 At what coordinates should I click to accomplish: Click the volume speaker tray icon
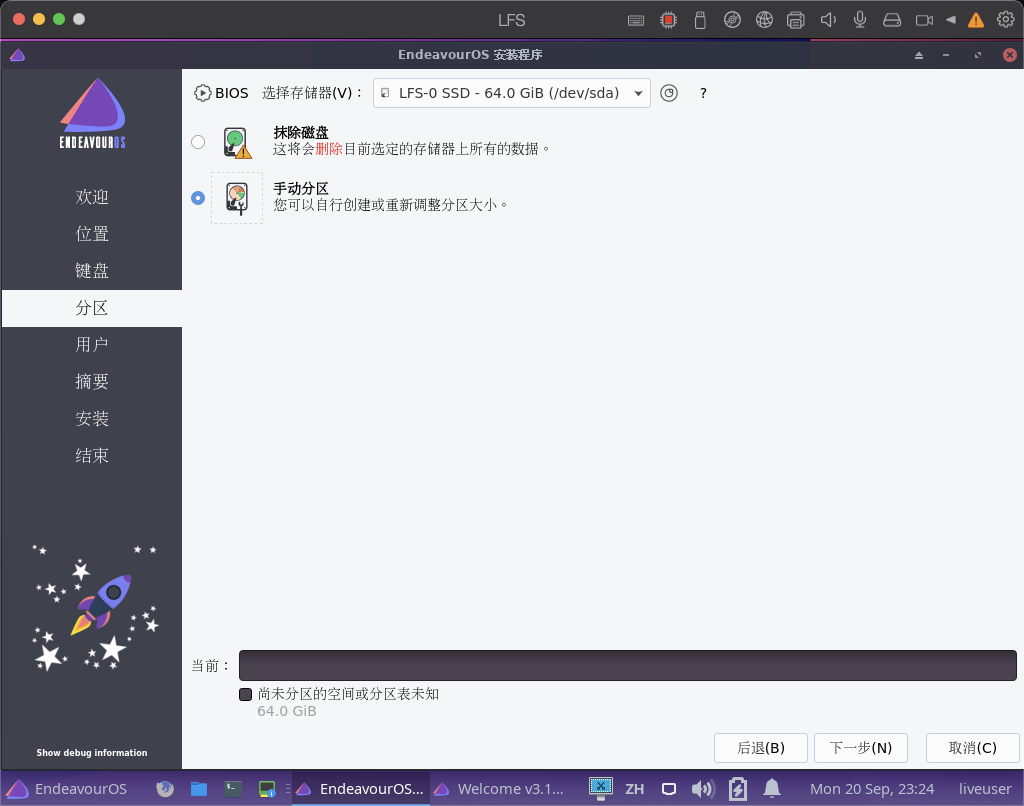pyautogui.click(x=703, y=789)
